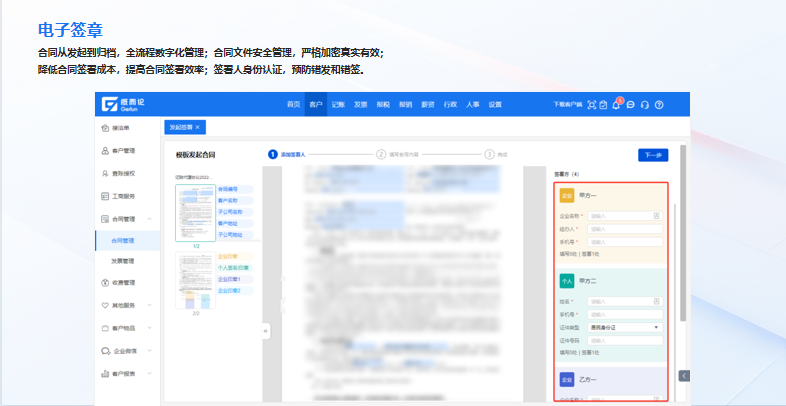Expand the 客户报表 sidebar group
The height and width of the screenshot is (406, 786).
pyautogui.click(x=150, y=373)
